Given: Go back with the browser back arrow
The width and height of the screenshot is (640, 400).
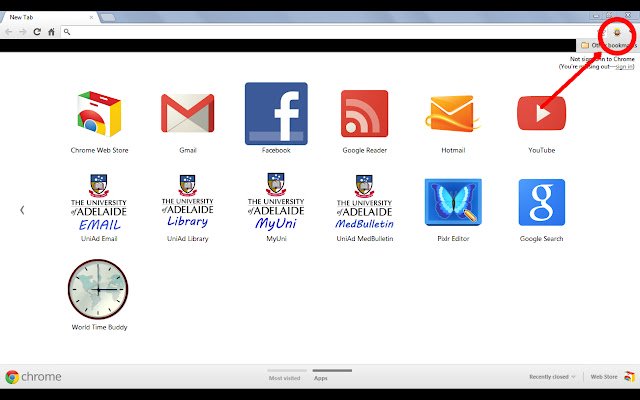Looking at the screenshot, I should [x=9, y=32].
